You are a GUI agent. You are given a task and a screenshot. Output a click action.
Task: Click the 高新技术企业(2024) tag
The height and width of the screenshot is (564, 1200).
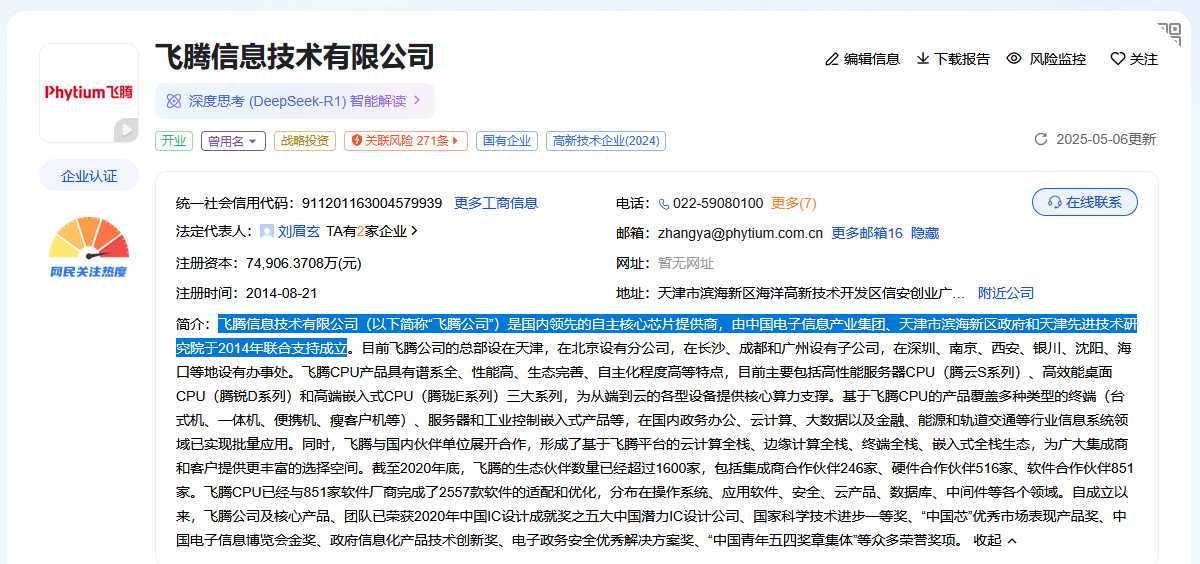[606, 141]
